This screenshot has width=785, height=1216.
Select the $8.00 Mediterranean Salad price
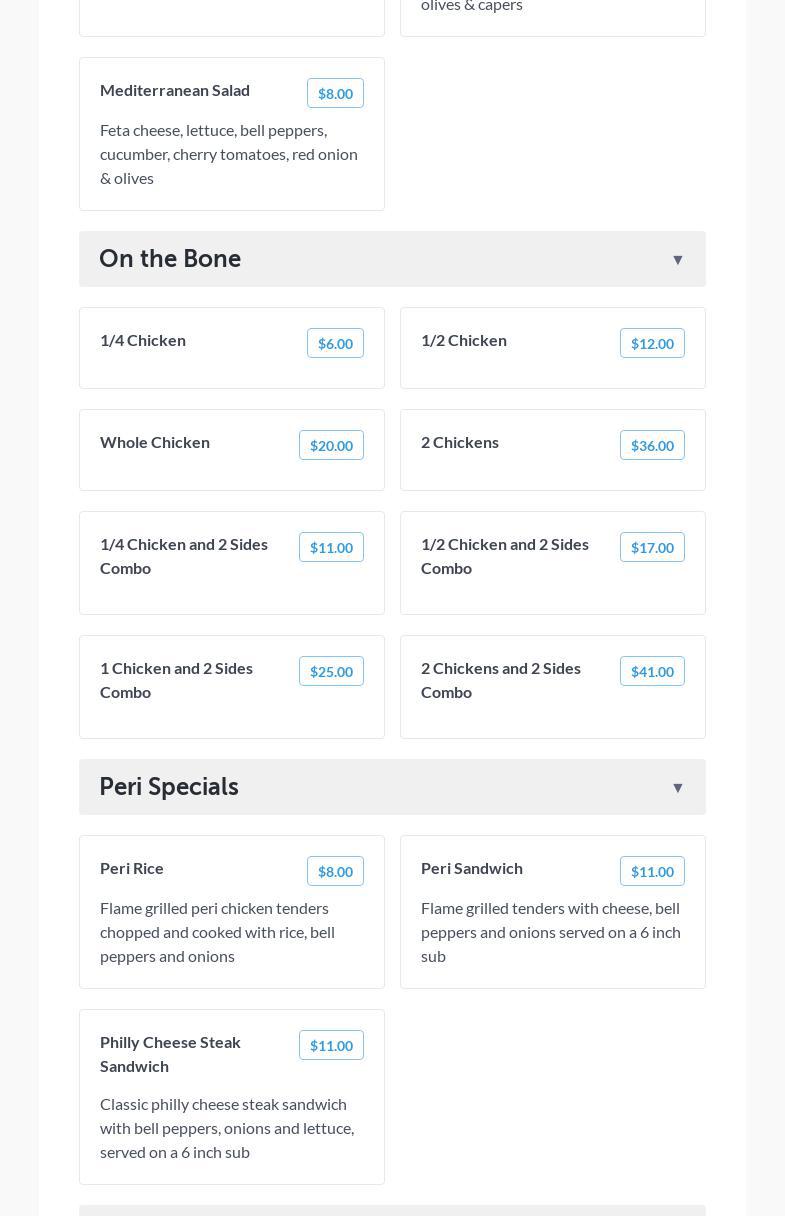click(335, 93)
